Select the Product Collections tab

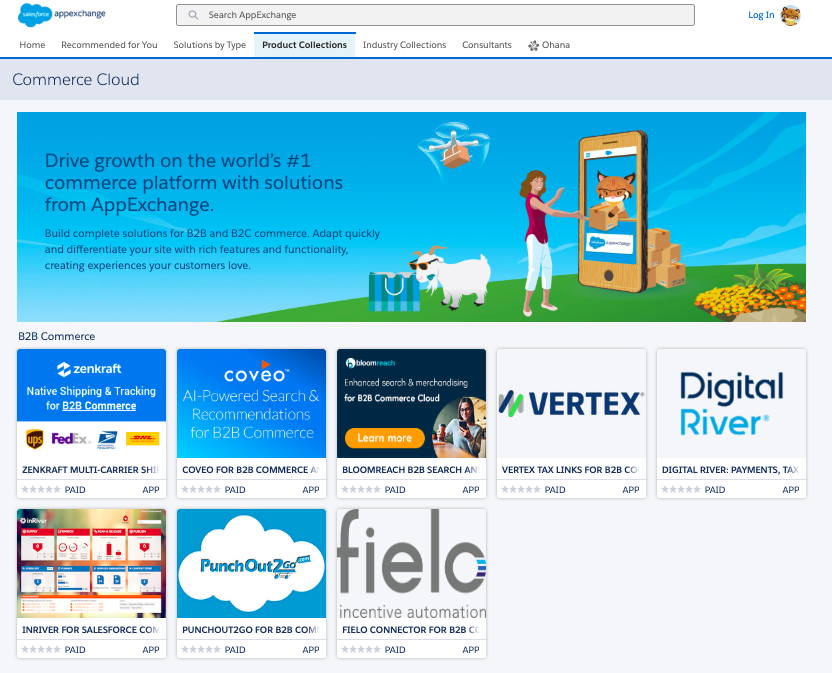point(305,45)
